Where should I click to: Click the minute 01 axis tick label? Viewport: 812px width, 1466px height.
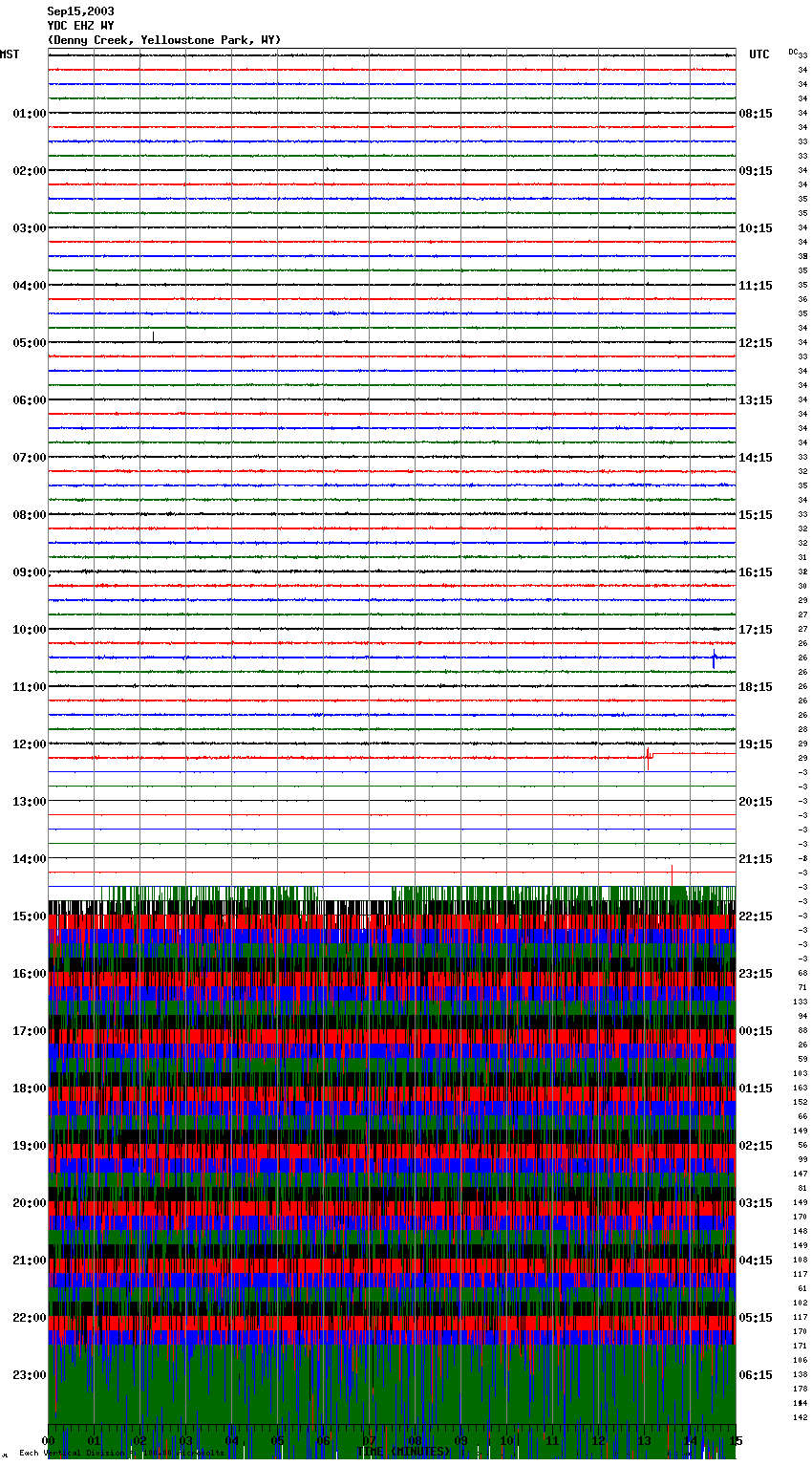[x=94, y=1440]
